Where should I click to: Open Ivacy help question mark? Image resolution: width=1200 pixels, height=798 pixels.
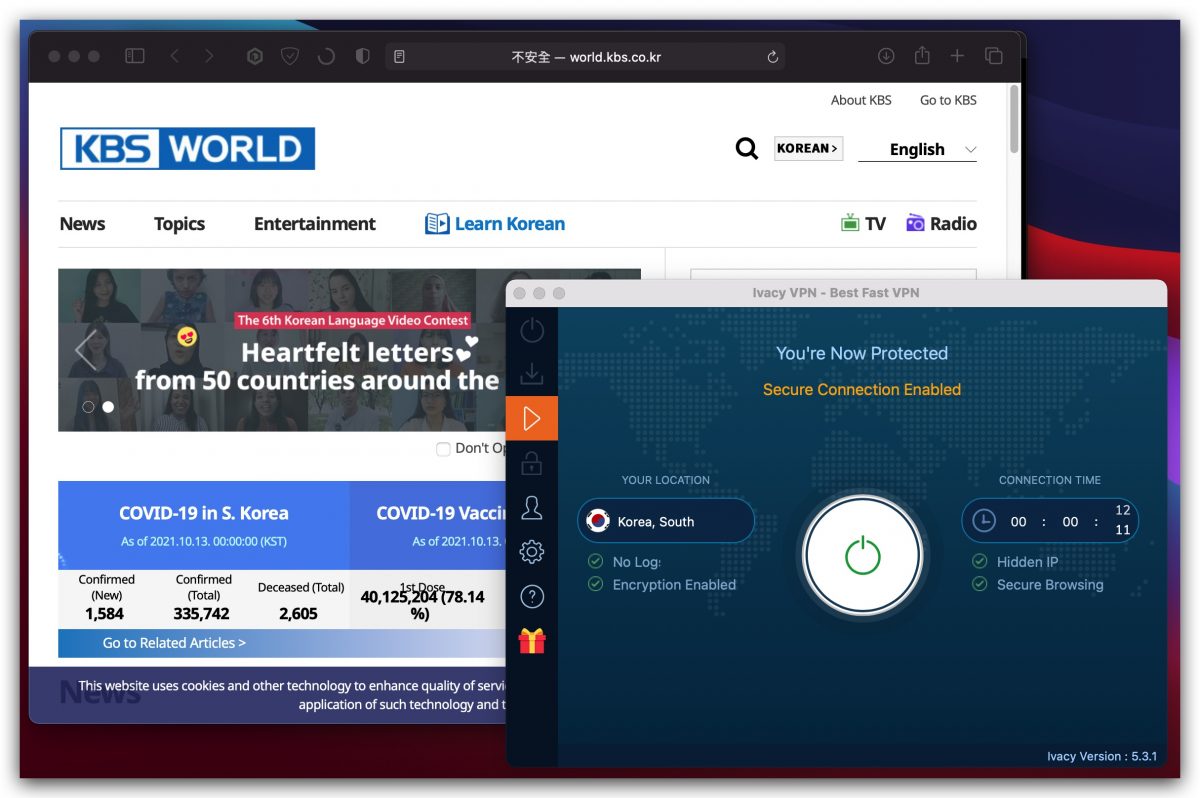[532, 597]
